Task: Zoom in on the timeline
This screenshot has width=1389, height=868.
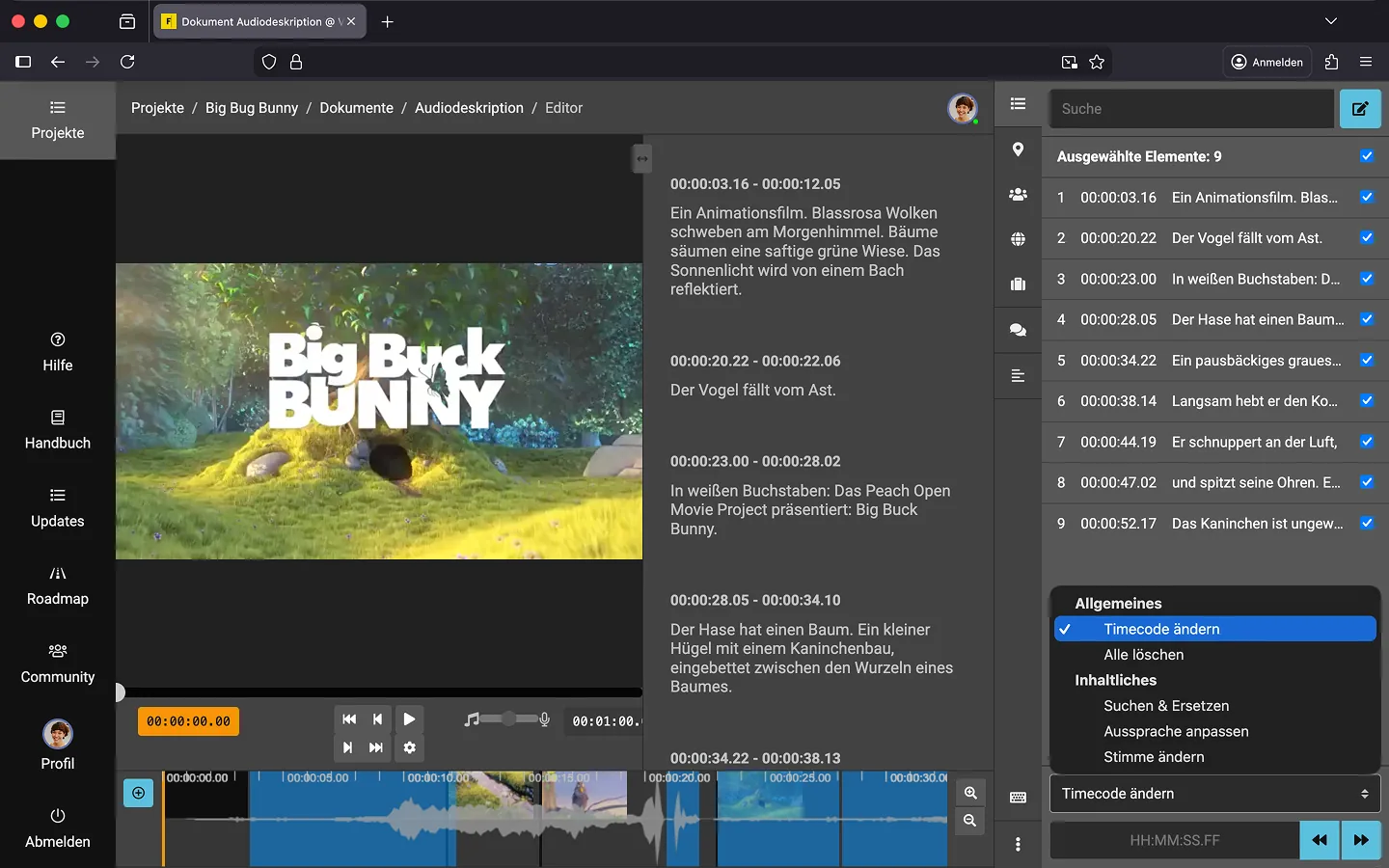Action: coord(970,793)
